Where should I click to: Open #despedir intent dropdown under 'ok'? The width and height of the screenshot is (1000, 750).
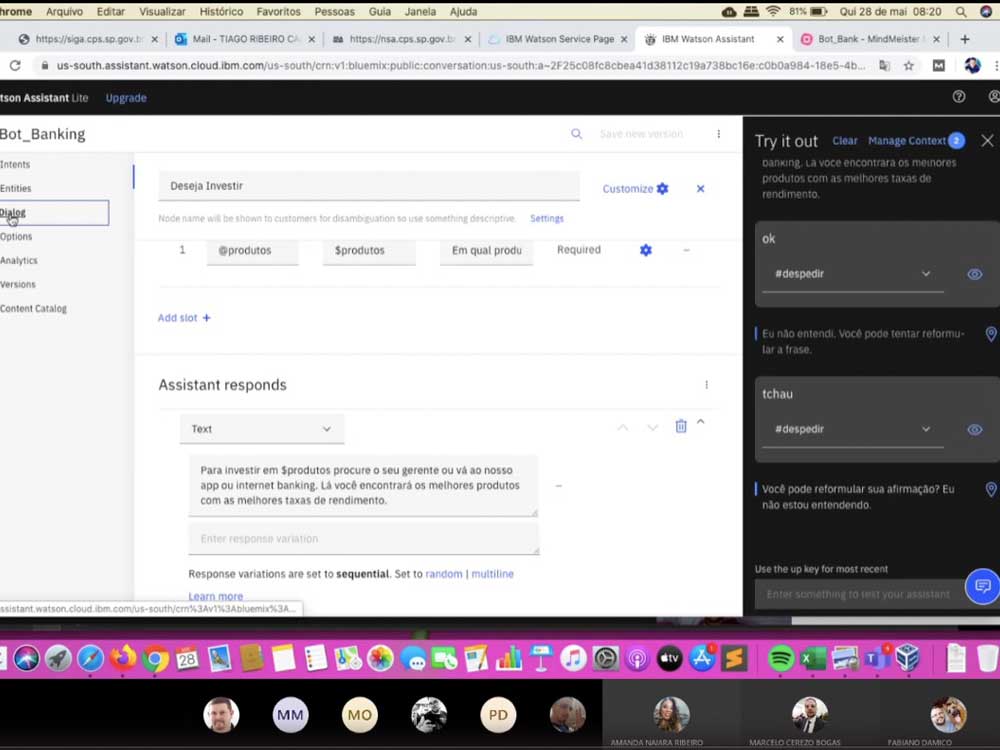[x=853, y=274]
